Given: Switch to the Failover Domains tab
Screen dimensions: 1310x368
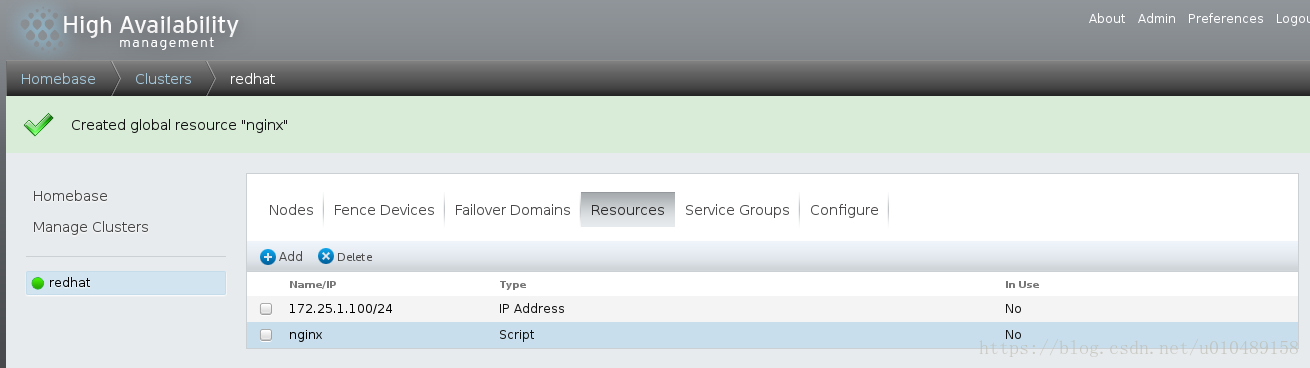Looking at the screenshot, I should tap(512, 210).
